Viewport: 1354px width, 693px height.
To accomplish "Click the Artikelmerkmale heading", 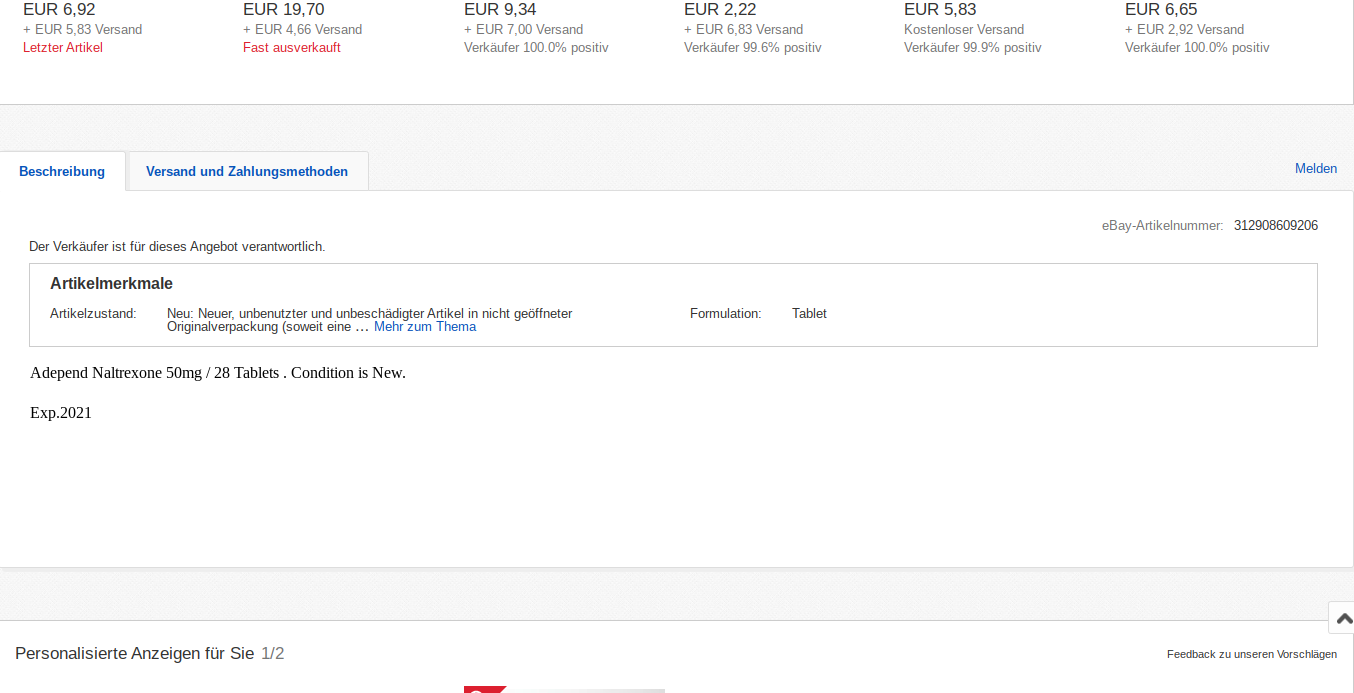I will 111,284.
